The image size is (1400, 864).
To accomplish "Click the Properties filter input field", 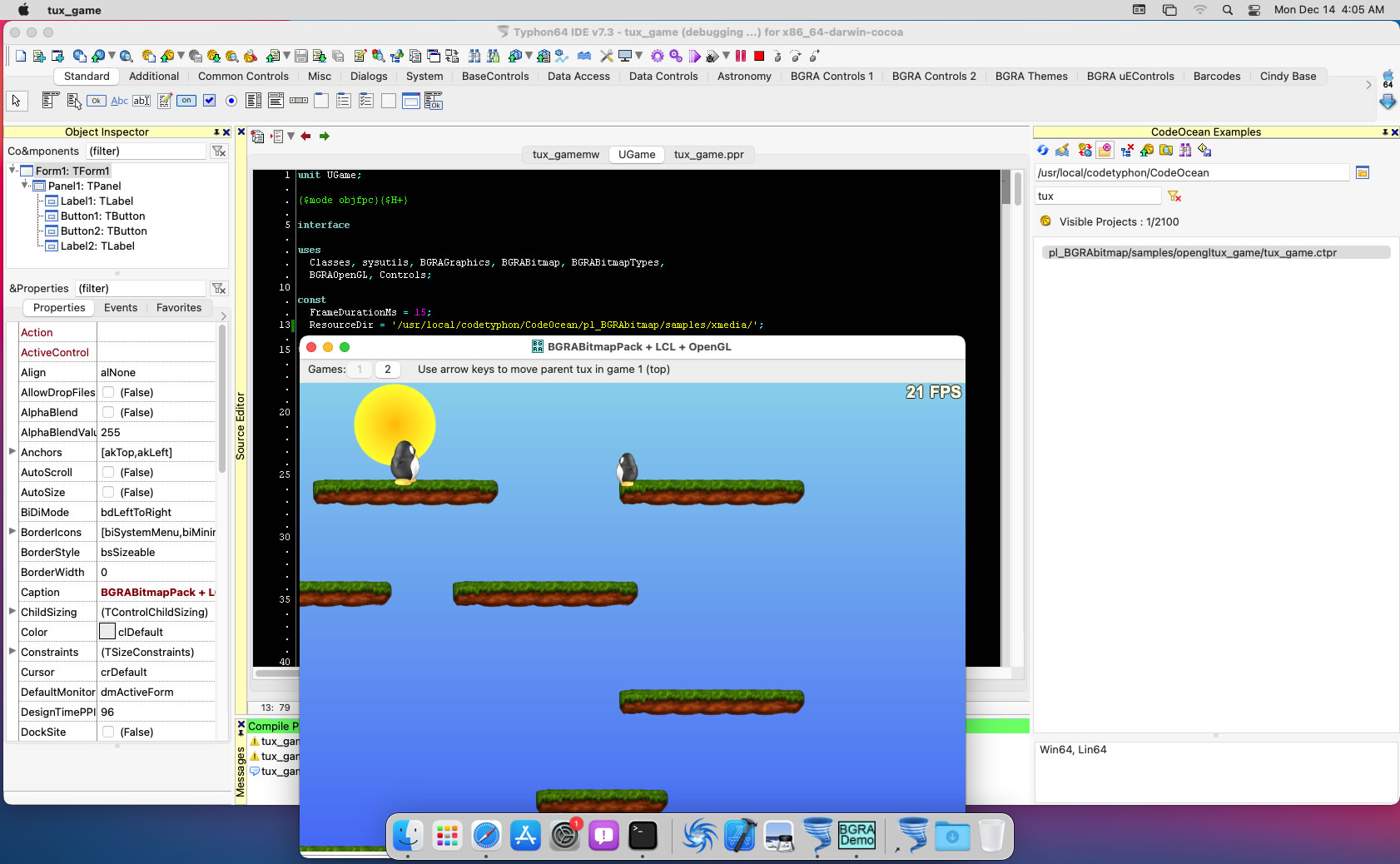I will (x=139, y=288).
